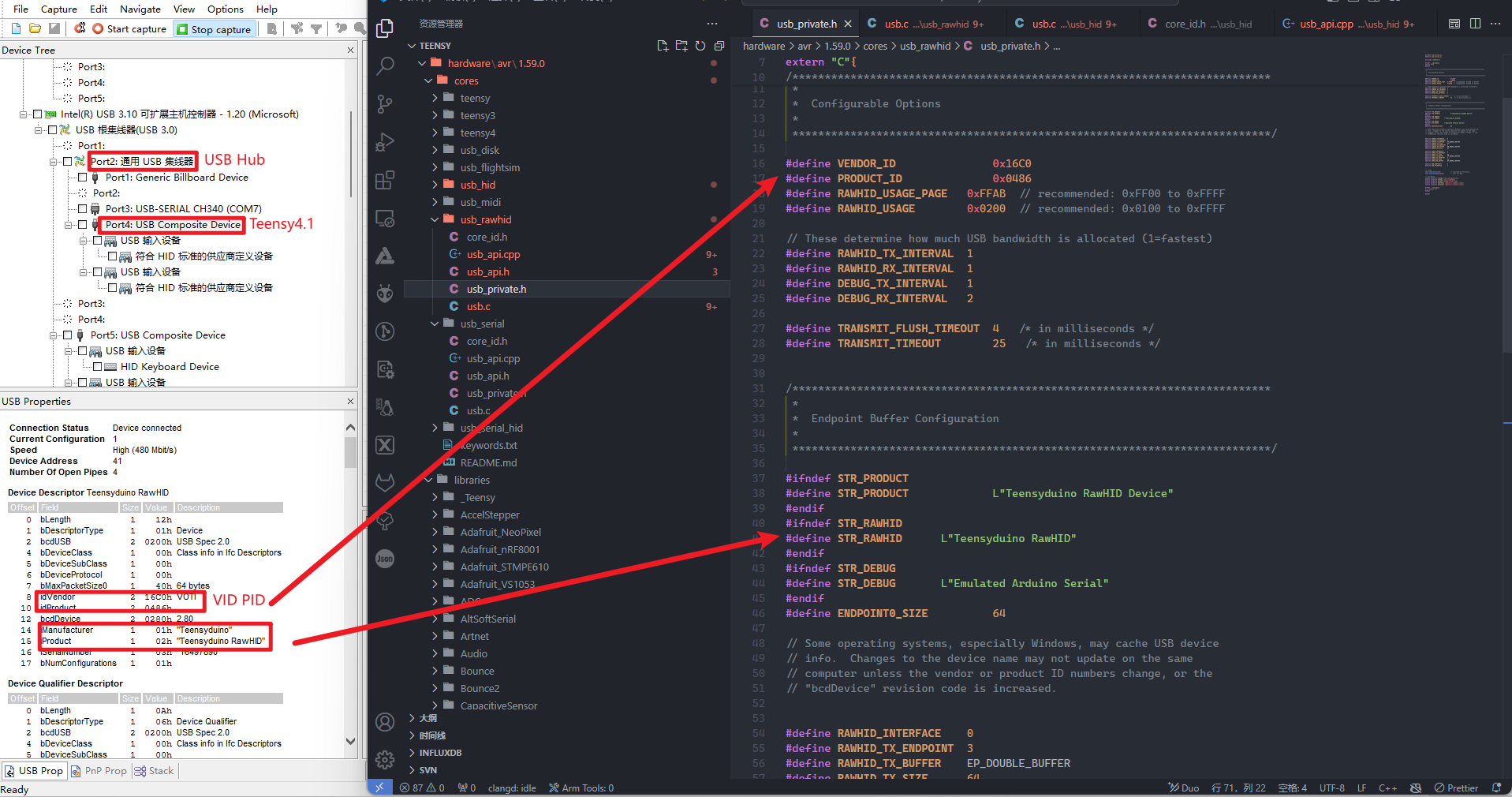Screen dimensions: 1512x797
Task: Collapse Port4: USB Composite Device tree node
Action: 69,225
